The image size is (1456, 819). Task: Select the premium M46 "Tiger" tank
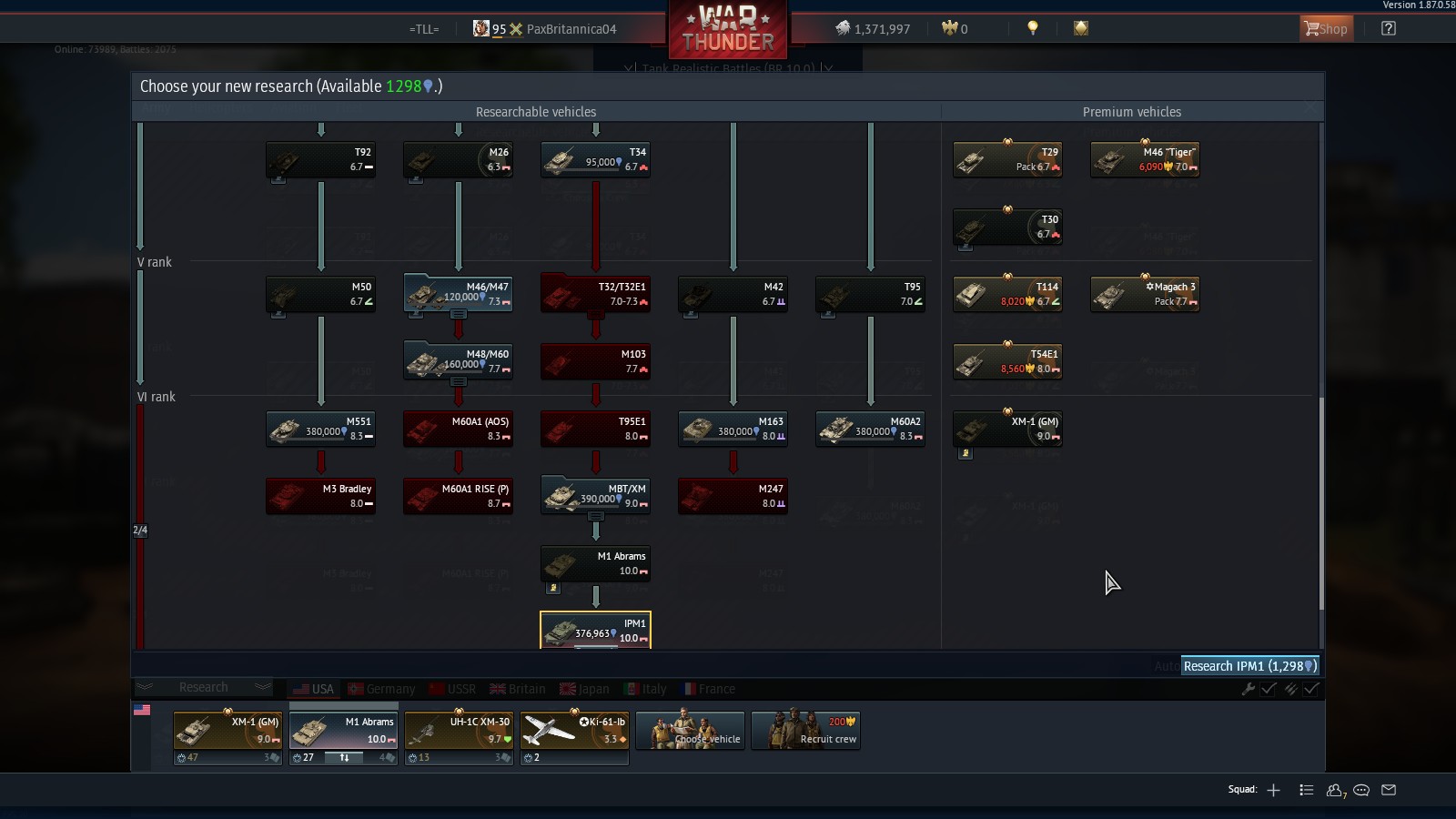(x=1146, y=160)
